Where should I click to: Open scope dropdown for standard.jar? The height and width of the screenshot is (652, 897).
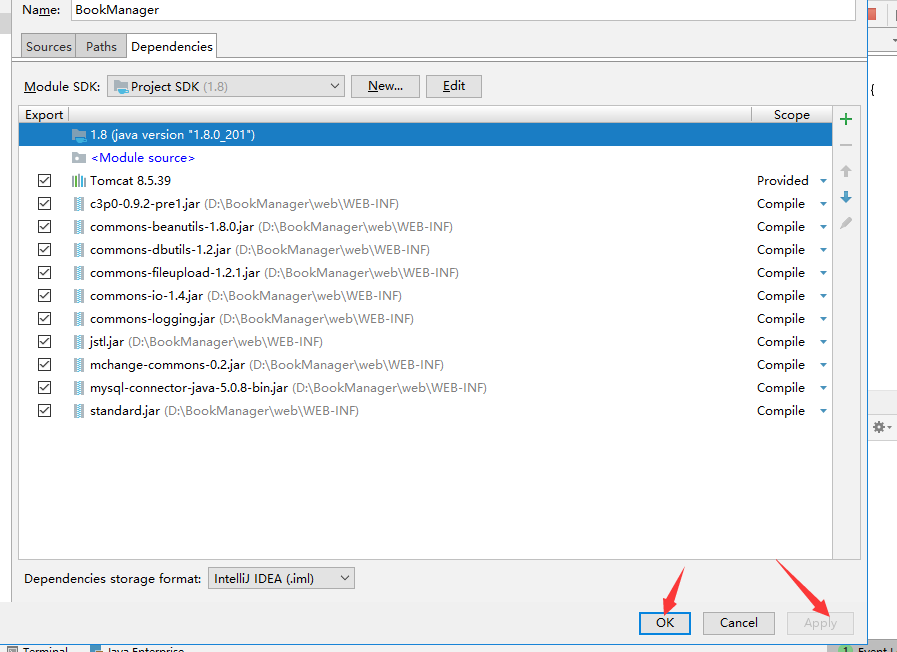pyautogui.click(x=823, y=411)
